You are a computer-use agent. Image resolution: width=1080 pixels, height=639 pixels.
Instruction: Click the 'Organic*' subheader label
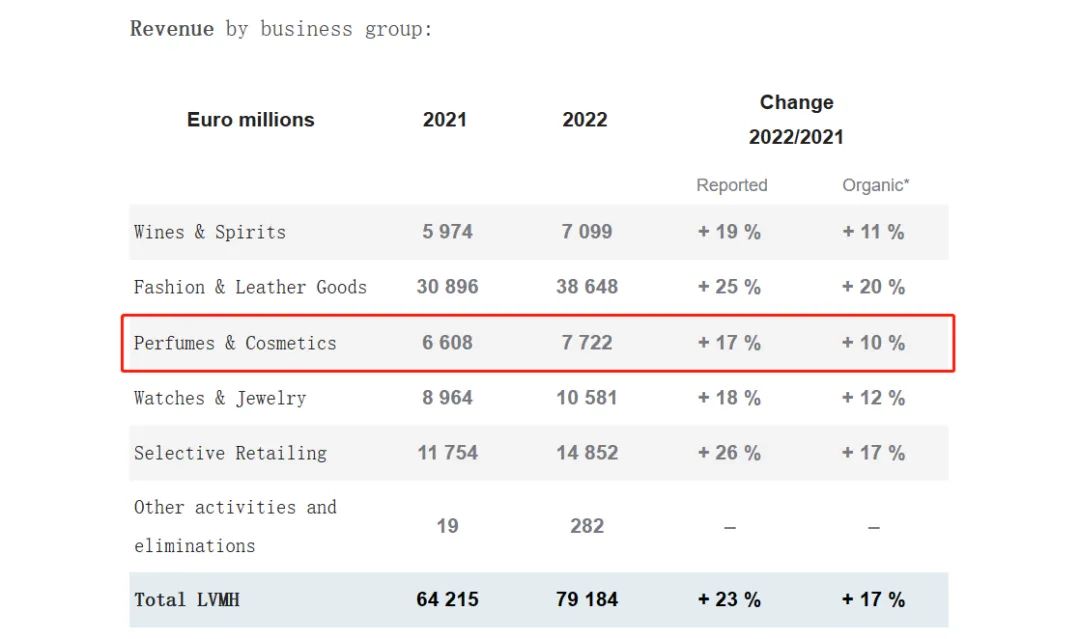(x=876, y=185)
